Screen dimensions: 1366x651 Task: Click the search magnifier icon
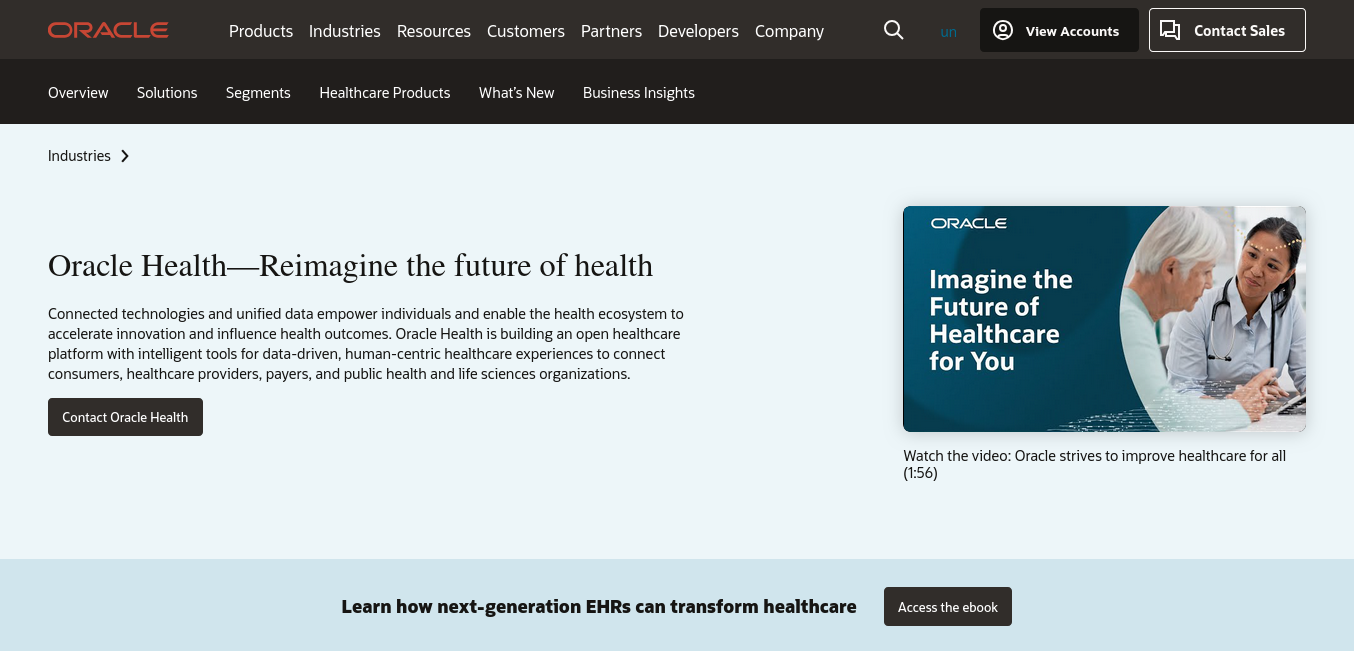pos(893,30)
